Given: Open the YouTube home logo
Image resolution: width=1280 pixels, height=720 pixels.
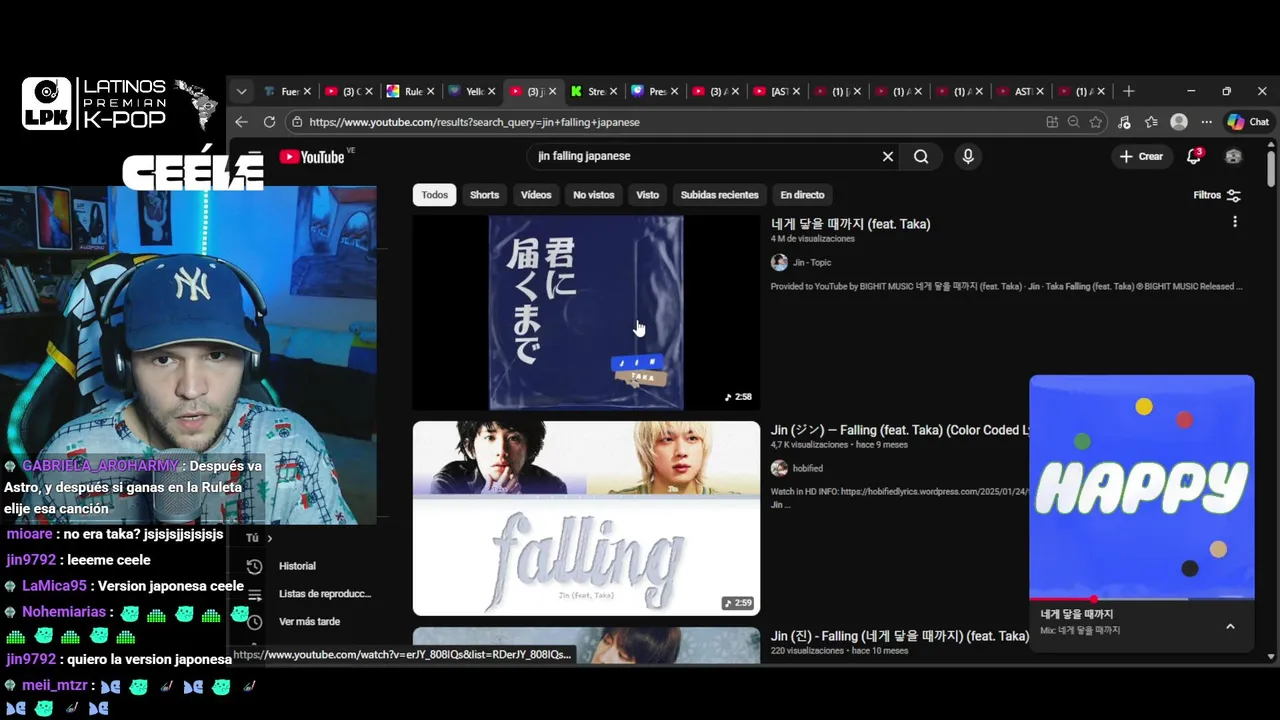Looking at the screenshot, I should tap(312, 157).
